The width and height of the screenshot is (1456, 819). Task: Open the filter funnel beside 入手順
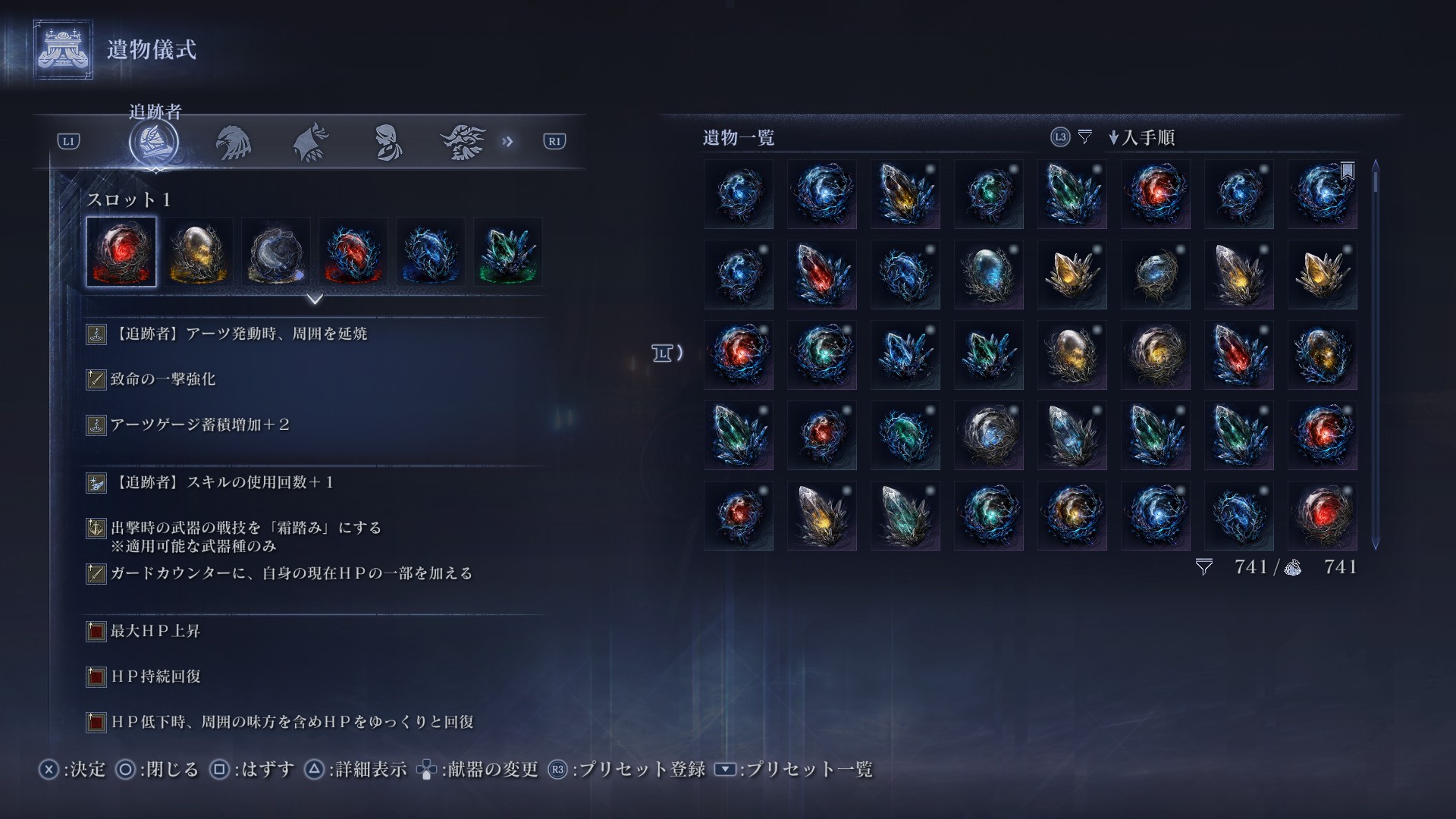coord(1085,137)
